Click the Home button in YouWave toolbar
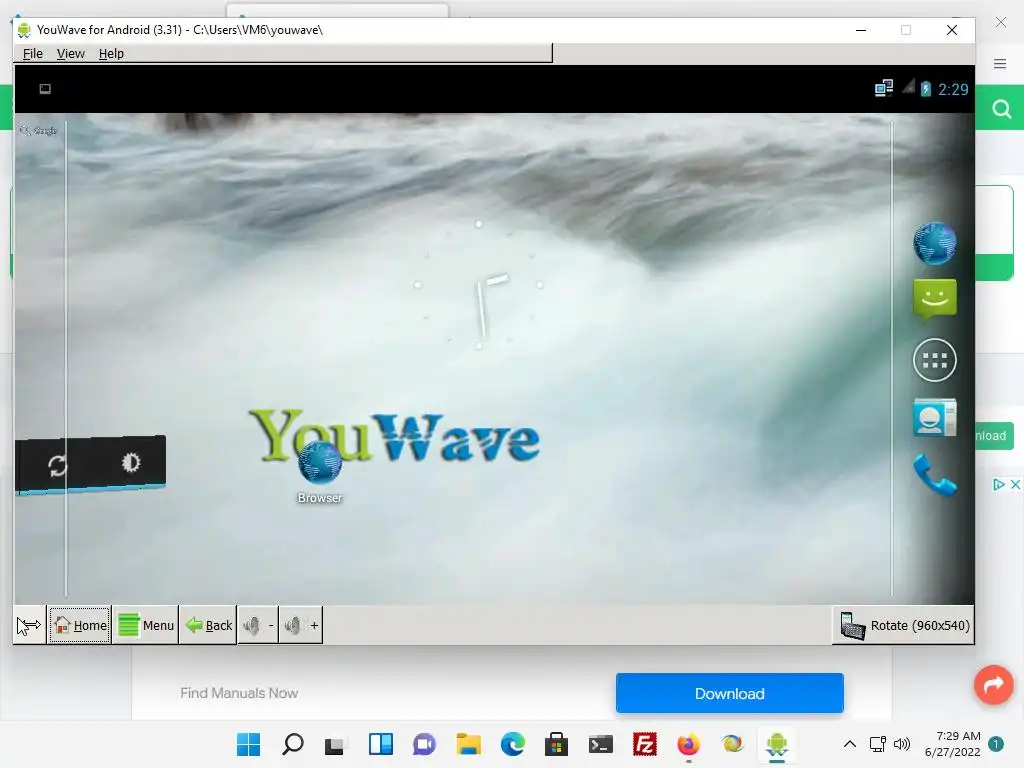1024x768 pixels. [x=80, y=625]
